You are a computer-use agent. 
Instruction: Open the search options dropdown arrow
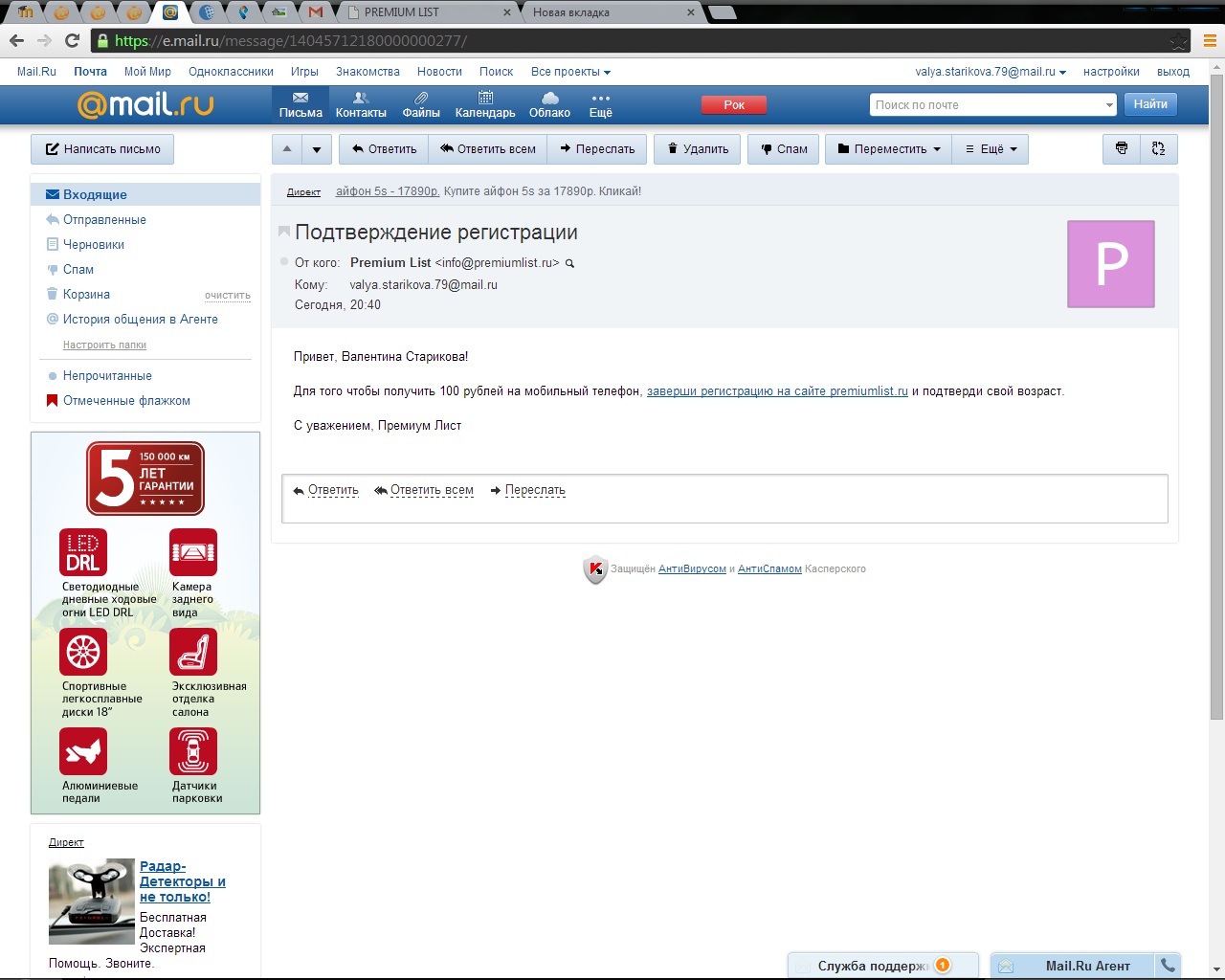(1109, 105)
